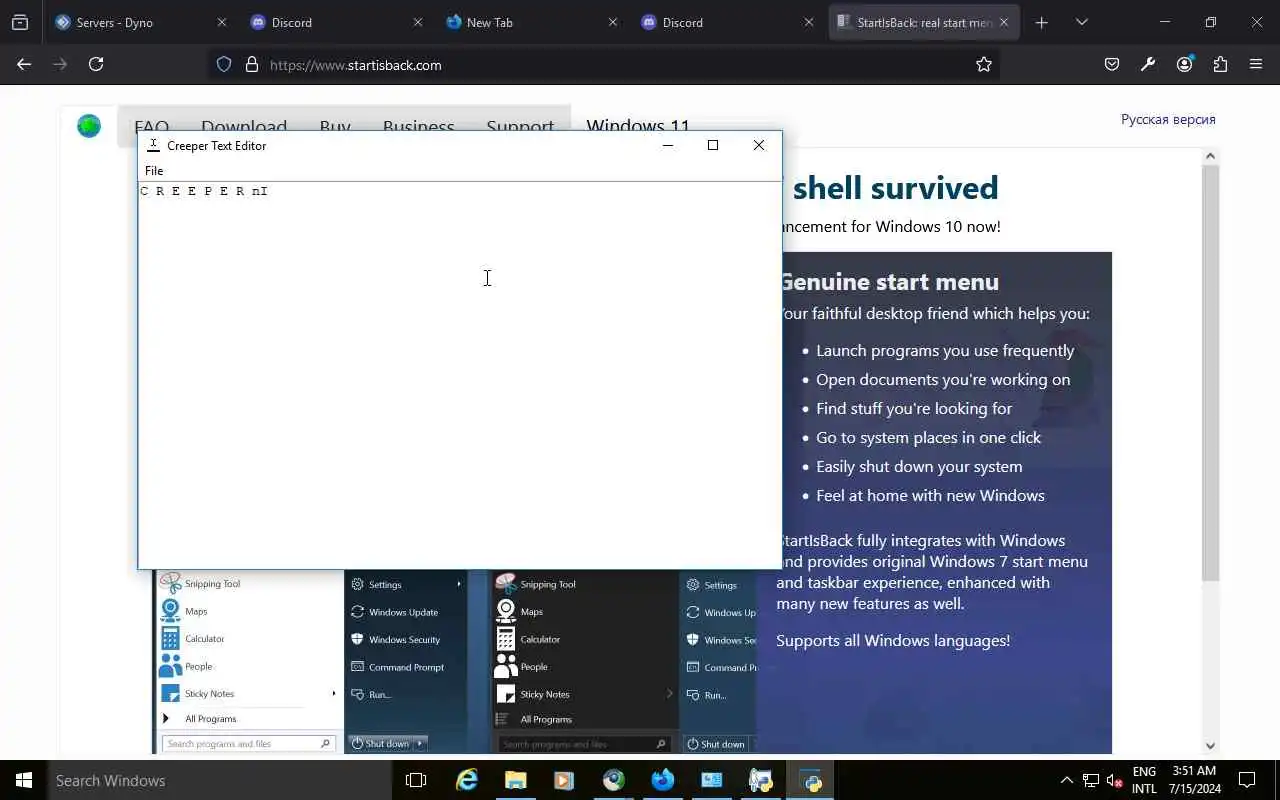Click the Windows Start button

click(24, 780)
